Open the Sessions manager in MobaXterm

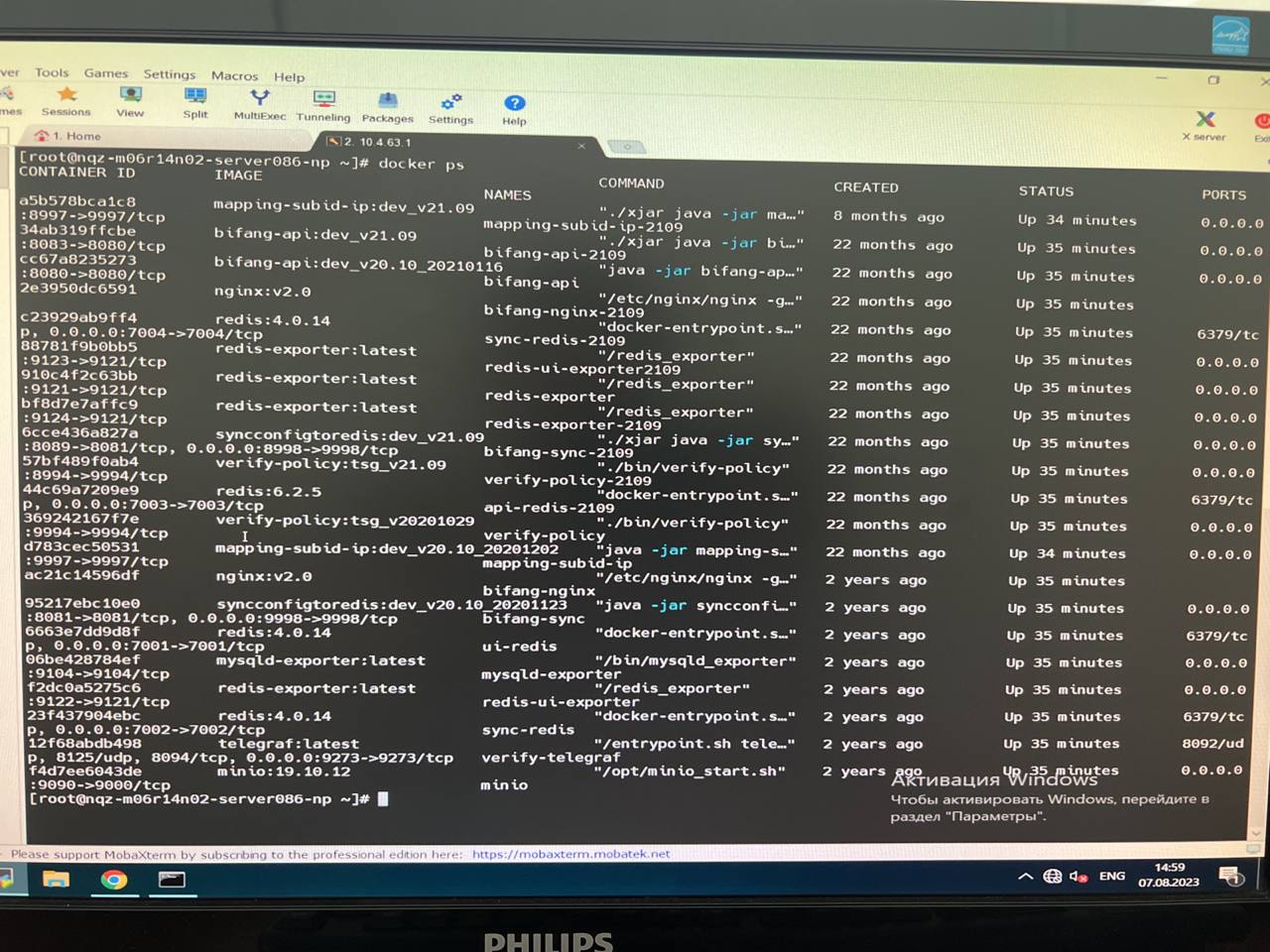tap(66, 104)
